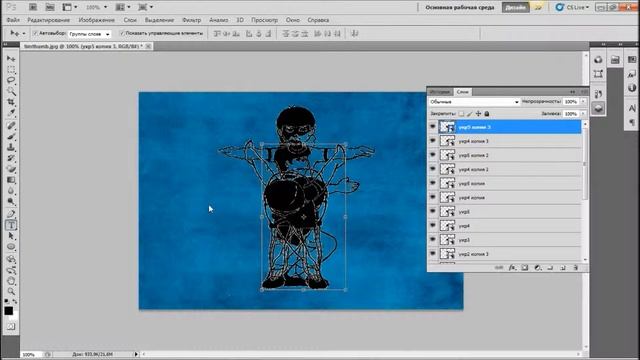Open the Фильтр menu
Screen dimensions: 640x360
click(x=191, y=20)
